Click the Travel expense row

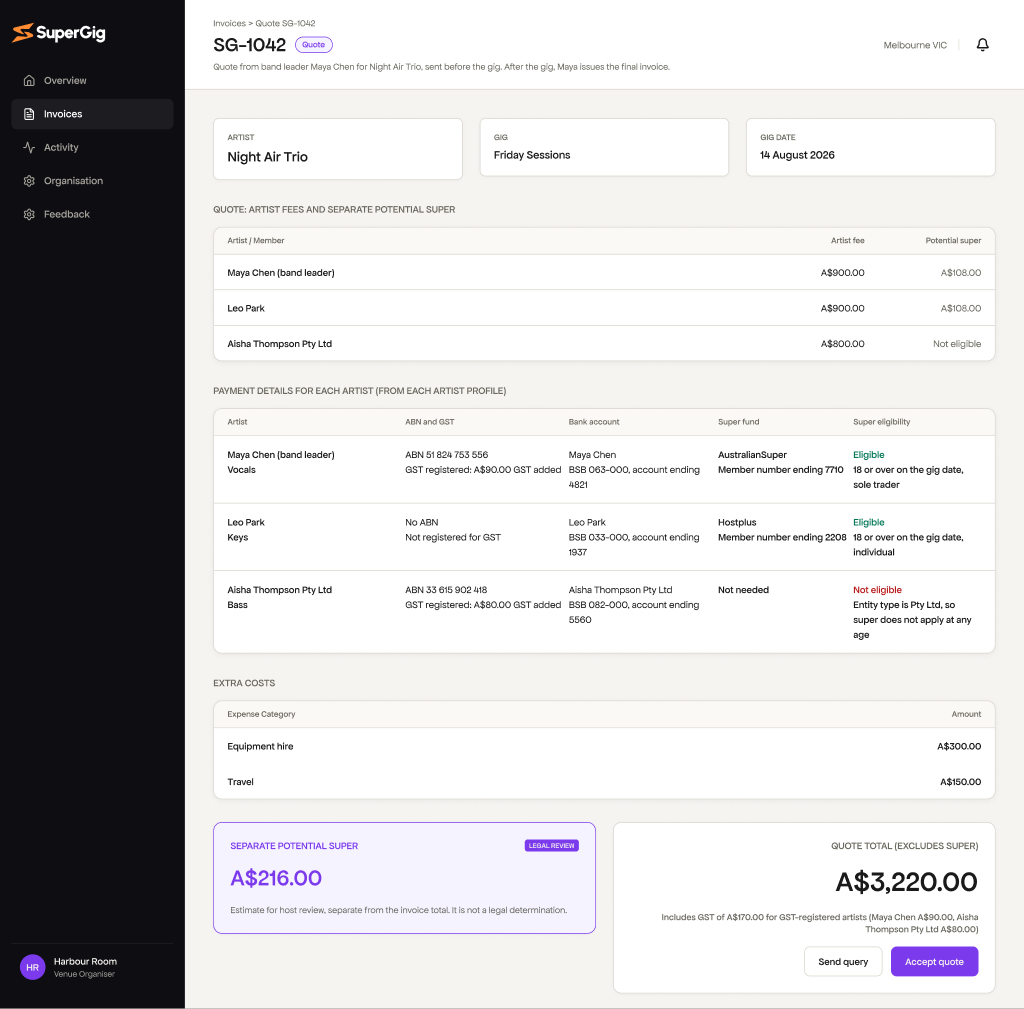pyautogui.click(x=604, y=782)
